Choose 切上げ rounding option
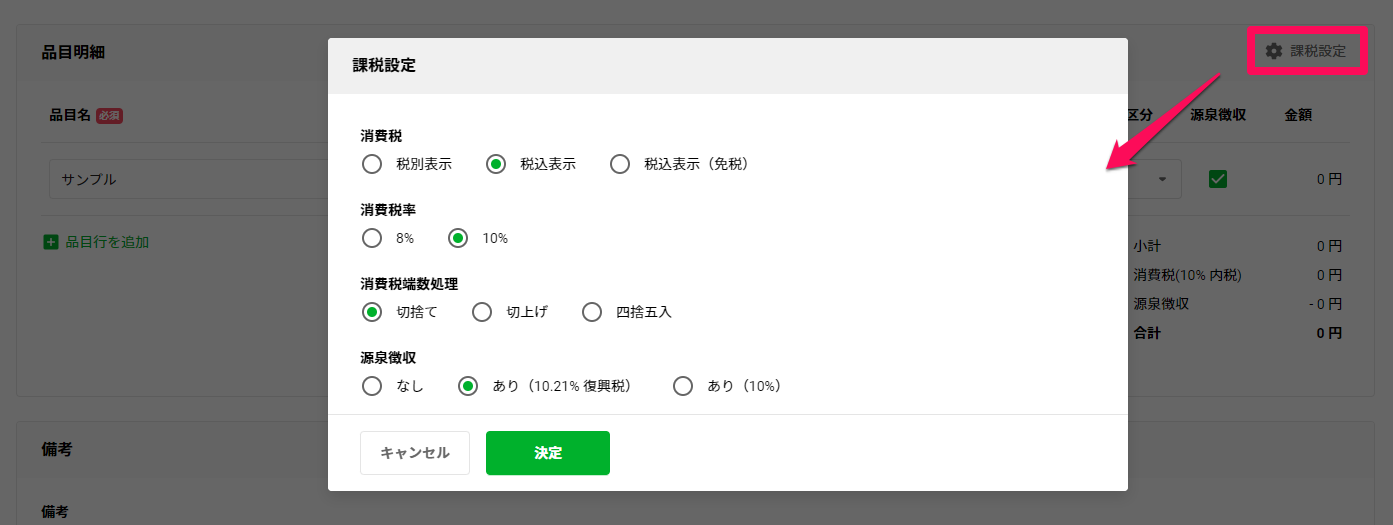Screen dimensions: 1393x525 tap(482, 312)
